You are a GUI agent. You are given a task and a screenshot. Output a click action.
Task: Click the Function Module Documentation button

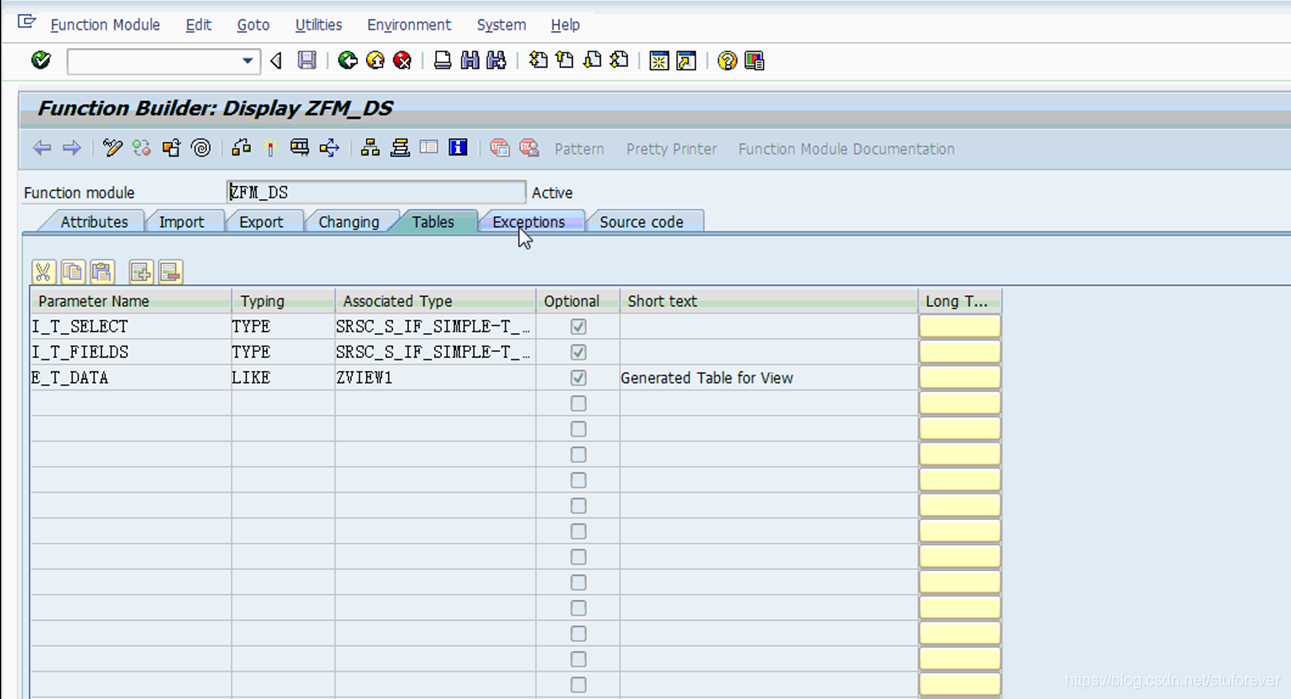coord(846,149)
